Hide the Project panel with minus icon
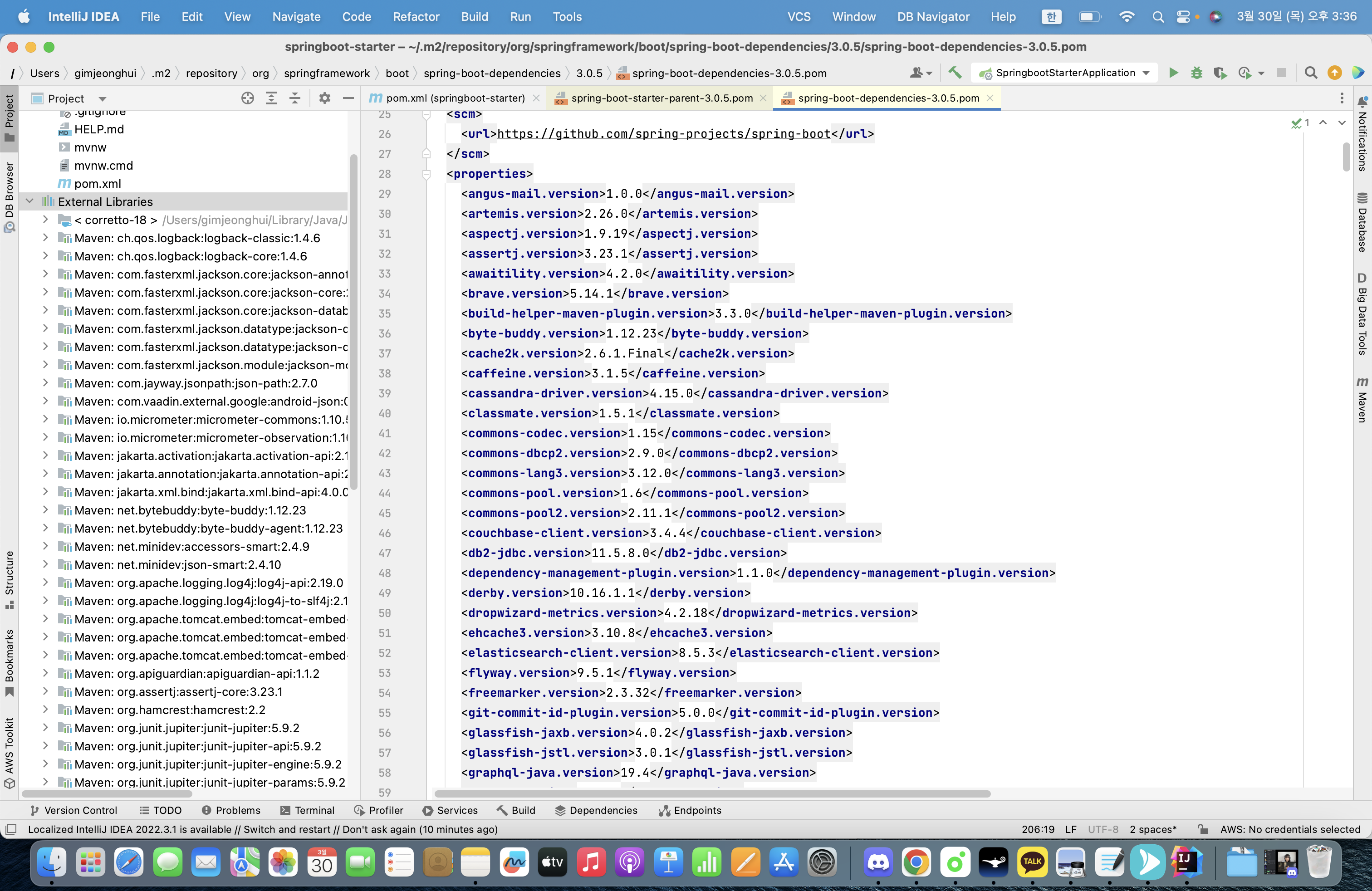Screen dimensions: 1372x891 click(x=348, y=98)
